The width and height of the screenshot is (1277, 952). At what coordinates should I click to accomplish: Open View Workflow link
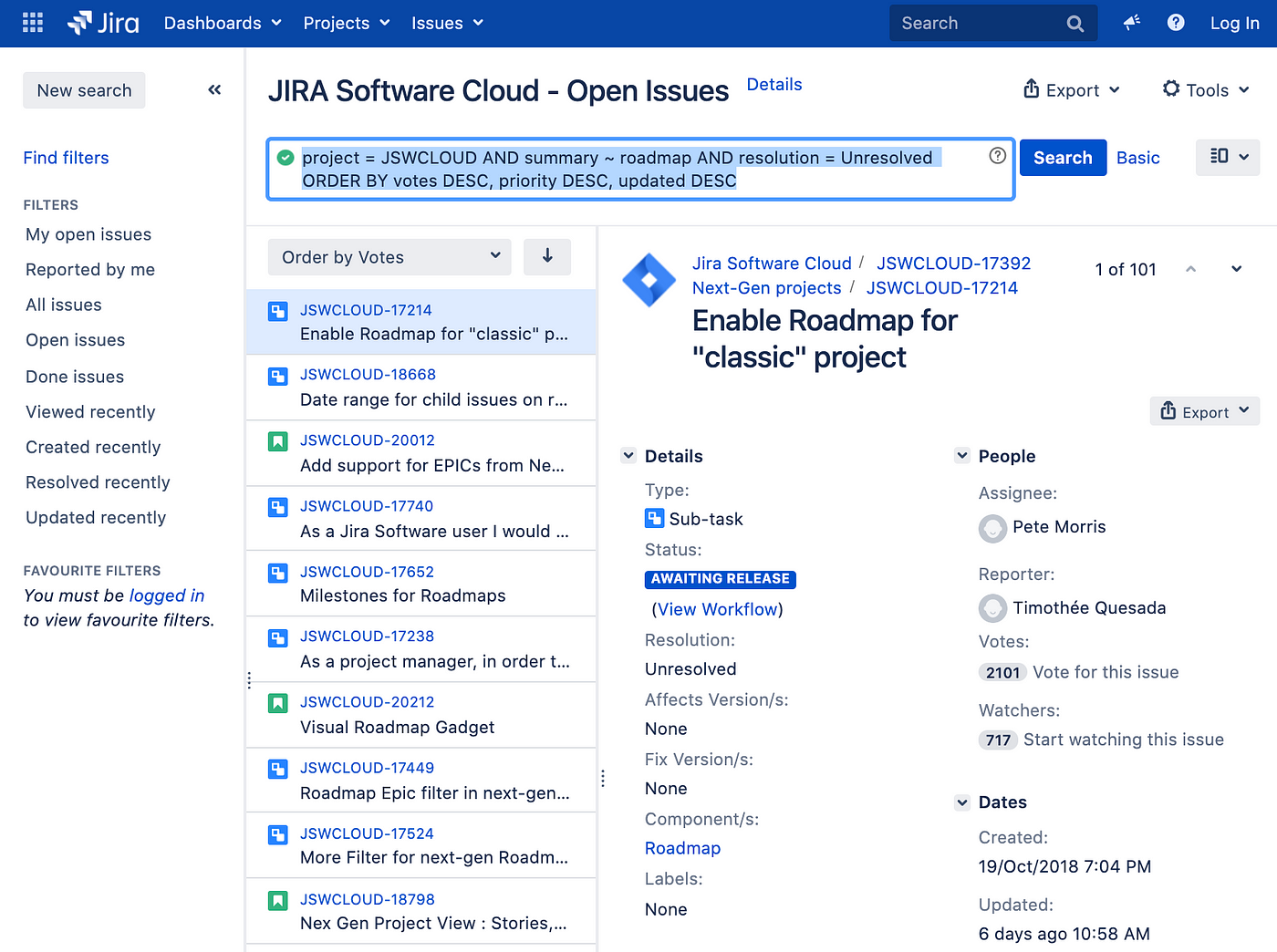click(718, 609)
